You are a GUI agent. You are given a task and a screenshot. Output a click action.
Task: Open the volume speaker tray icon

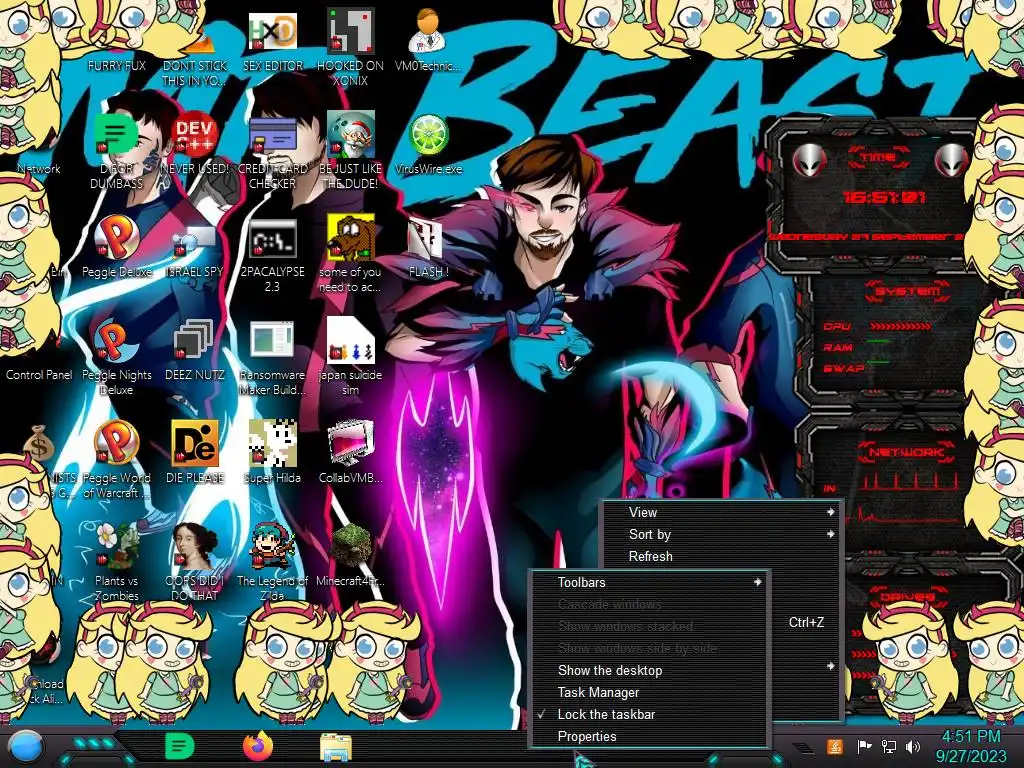(x=913, y=746)
